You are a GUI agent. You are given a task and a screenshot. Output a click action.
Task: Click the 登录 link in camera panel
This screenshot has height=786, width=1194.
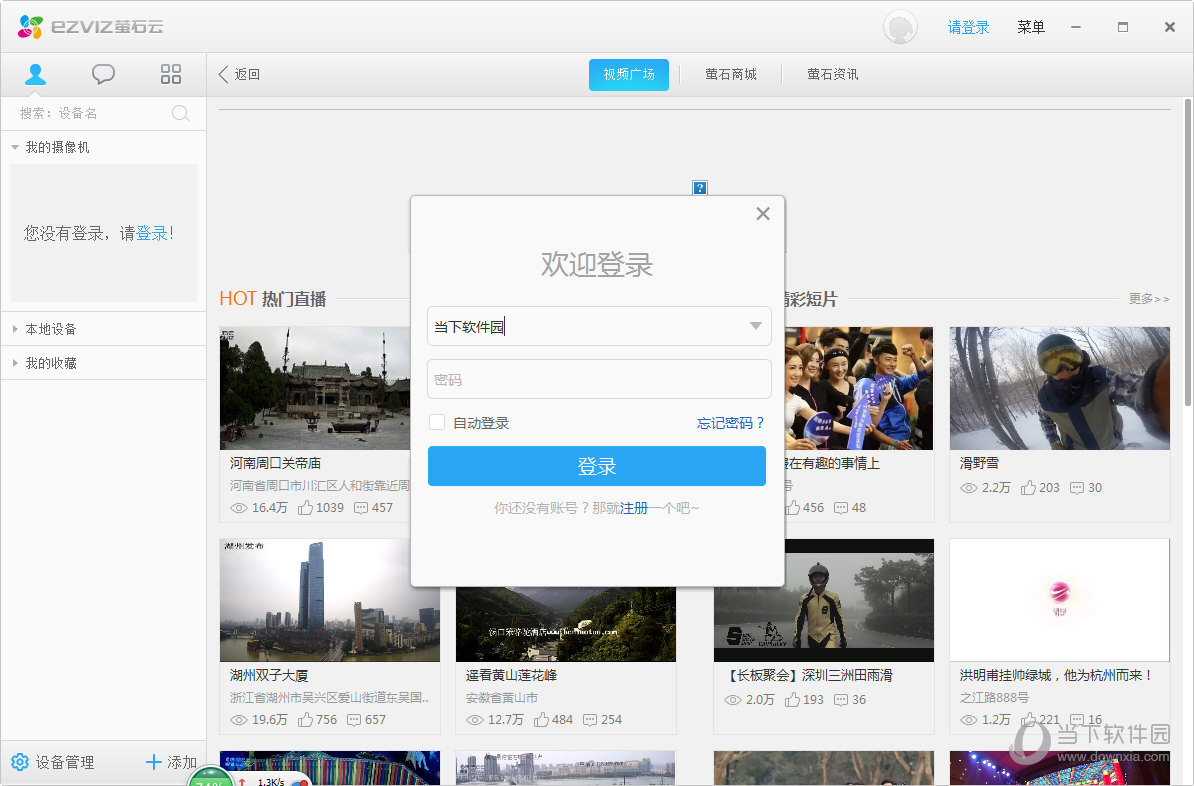click(152, 233)
